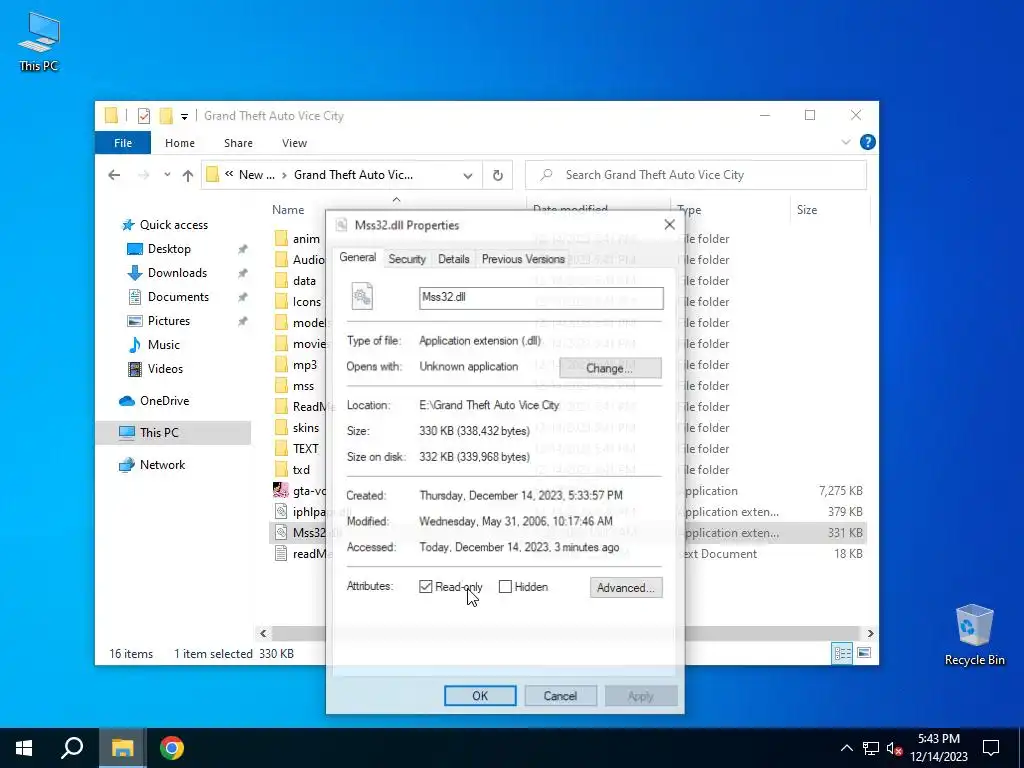Select the General tab in Properties
This screenshot has width=1024, height=768.
pyautogui.click(x=357, y=257)
